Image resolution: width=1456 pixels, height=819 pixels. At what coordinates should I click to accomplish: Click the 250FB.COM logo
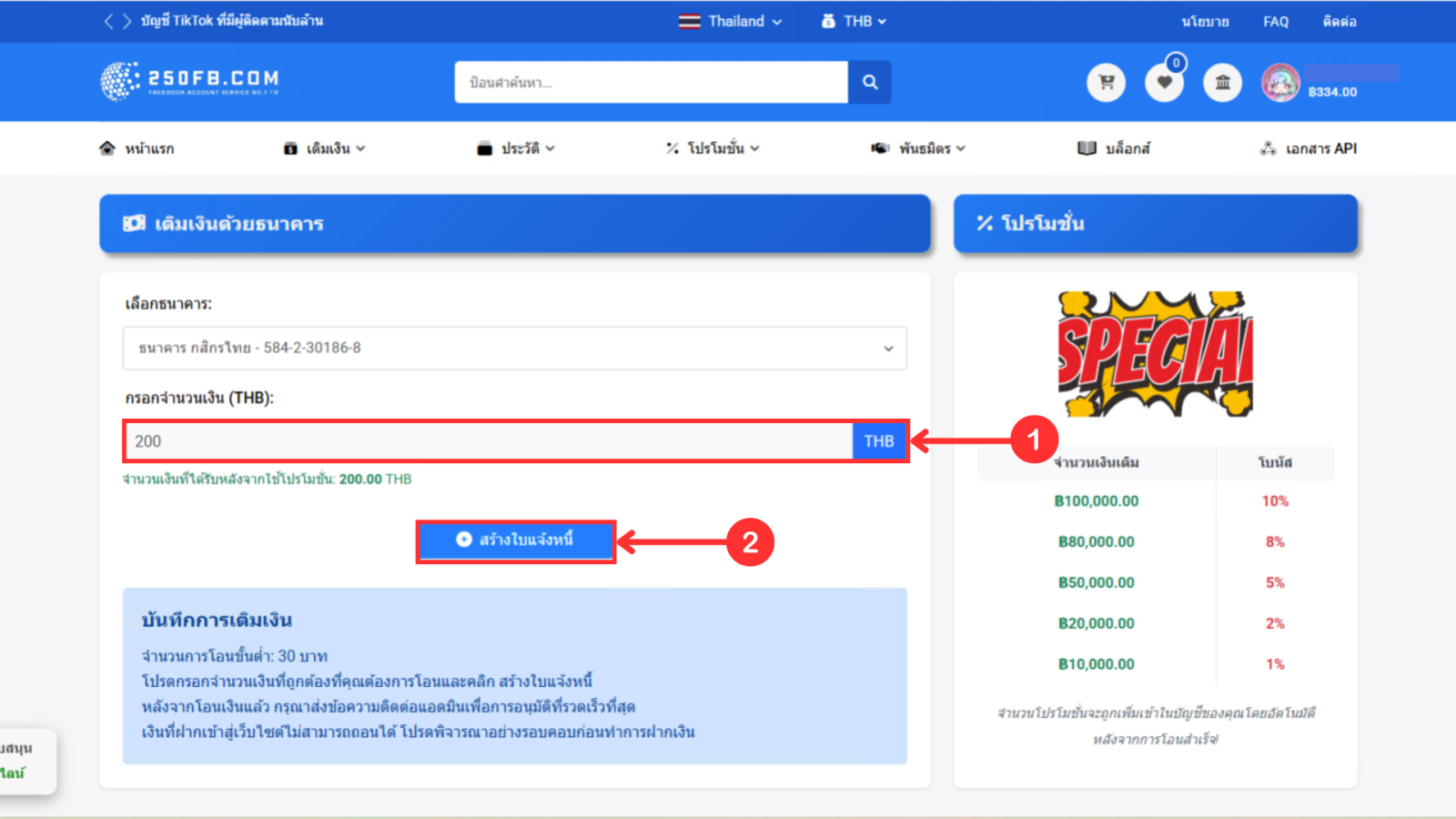[x=190, y=81]
